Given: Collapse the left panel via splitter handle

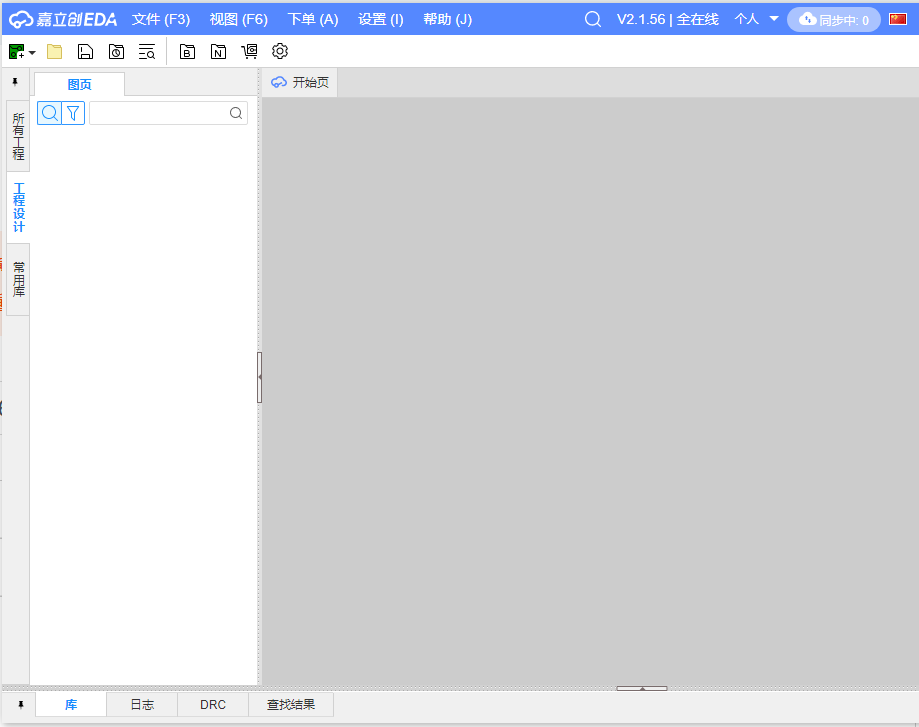Looking at the screenshot, I should point(260,377).
